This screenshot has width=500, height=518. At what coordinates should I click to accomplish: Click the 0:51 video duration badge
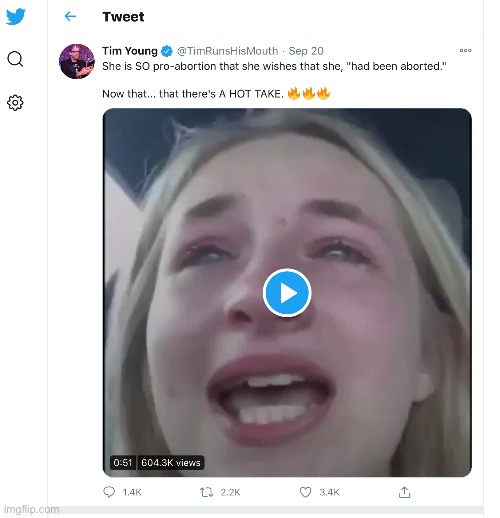[x=123, y=463]
